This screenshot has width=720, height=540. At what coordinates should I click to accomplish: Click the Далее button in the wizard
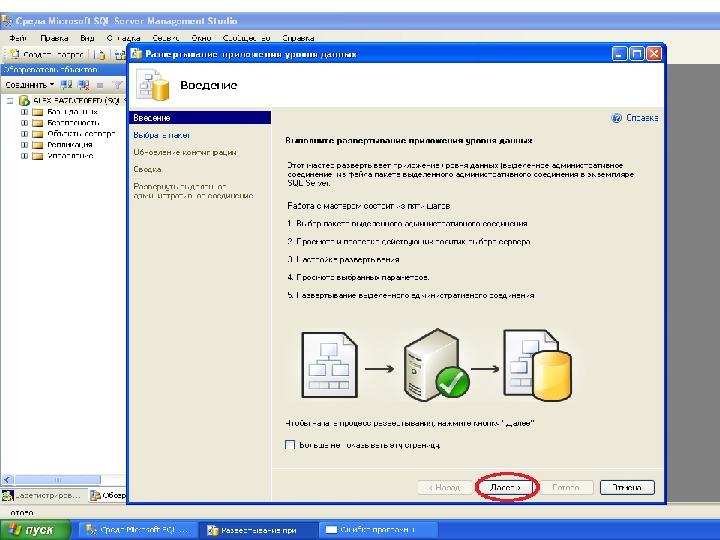point(505,487)
